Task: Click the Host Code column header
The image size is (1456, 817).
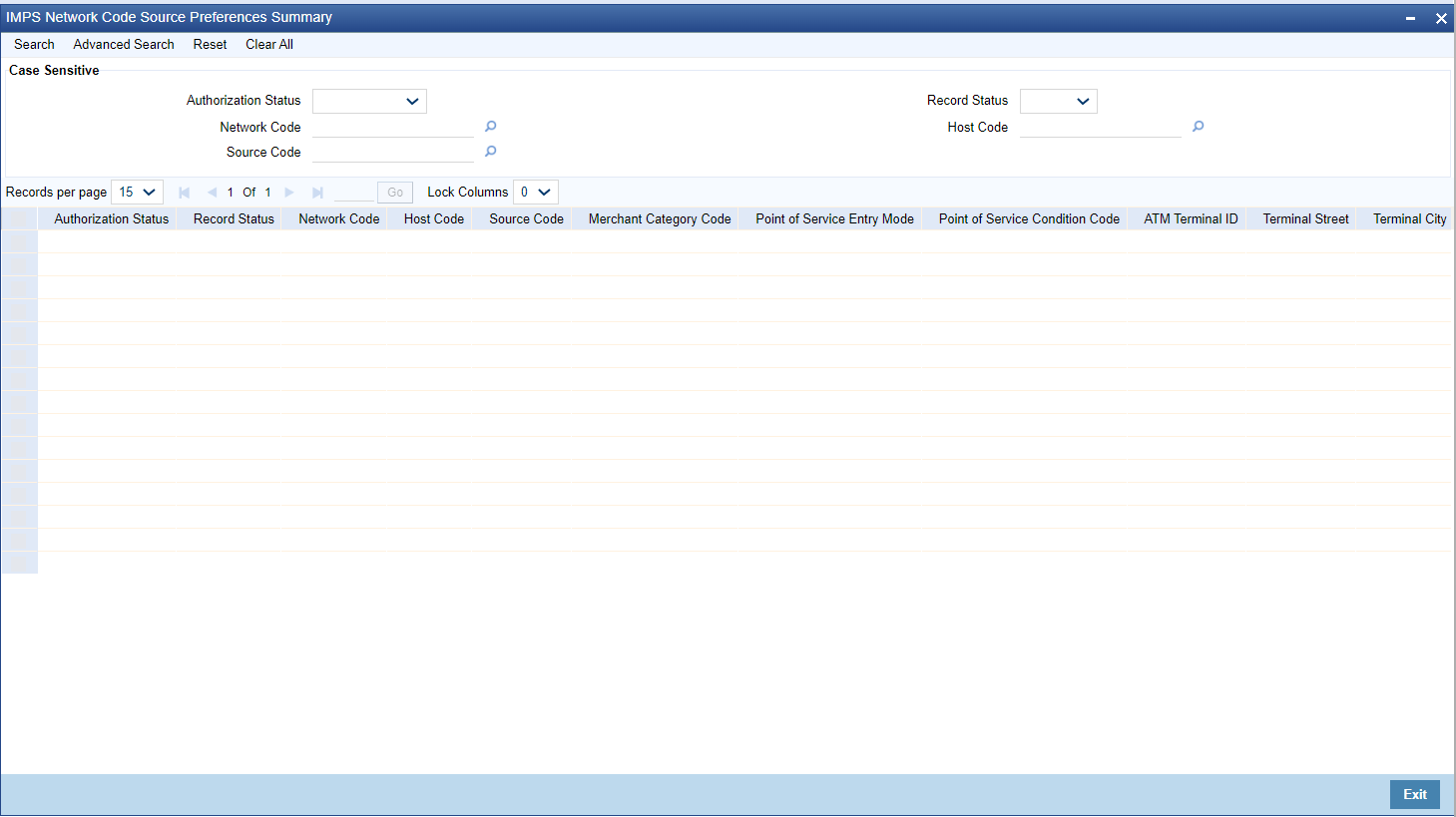Action: (x=434, y=219)
